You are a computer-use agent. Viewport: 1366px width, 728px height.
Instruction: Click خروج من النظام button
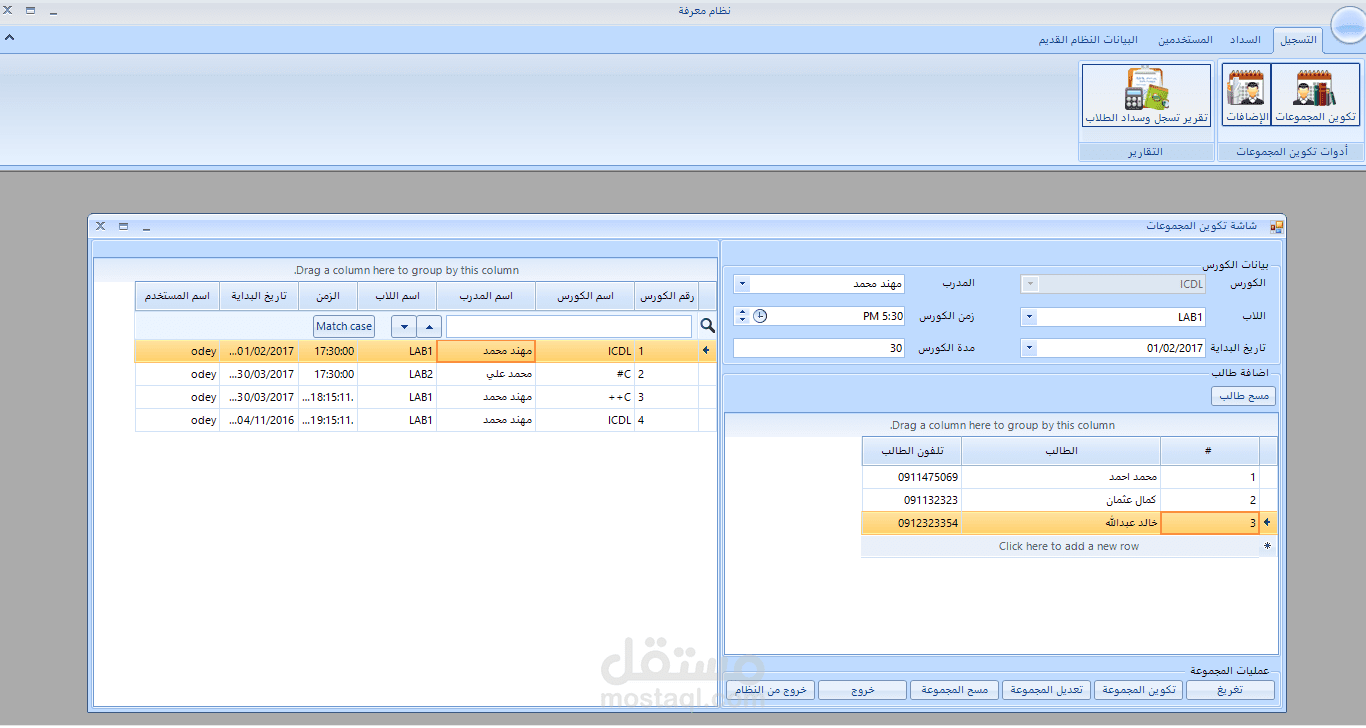pyautogui.click(x=770, y=690)
